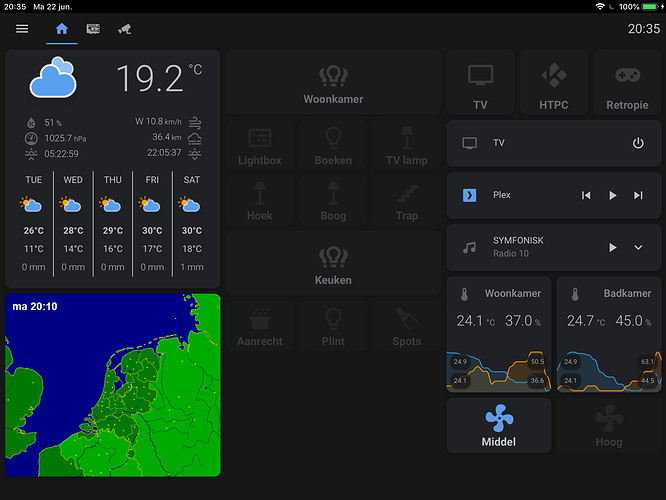Toggle the Hoek floor lamp
The image size is (666, 500).
click(x=260, y=201)
